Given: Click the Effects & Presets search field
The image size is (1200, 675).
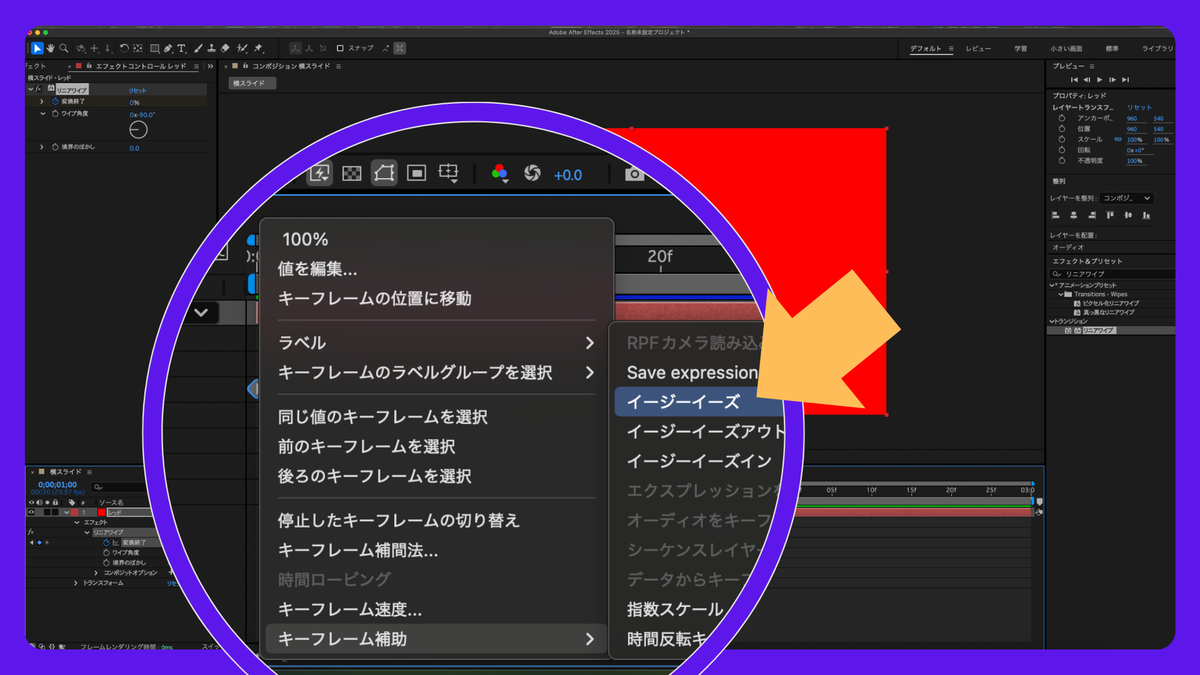Looking at the screenshot, I should click(1110, 274).
